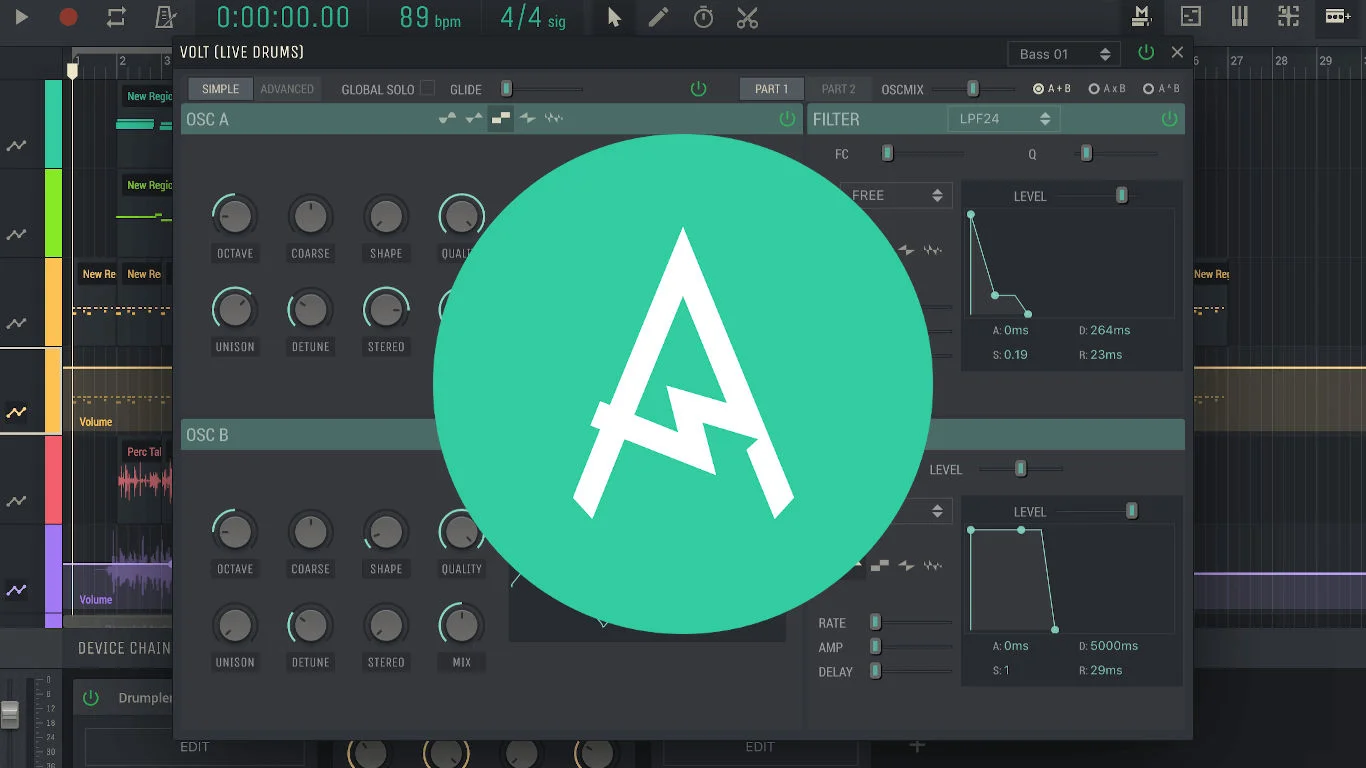
Task: Click the red record button
Action: click(x=68, y=17)
